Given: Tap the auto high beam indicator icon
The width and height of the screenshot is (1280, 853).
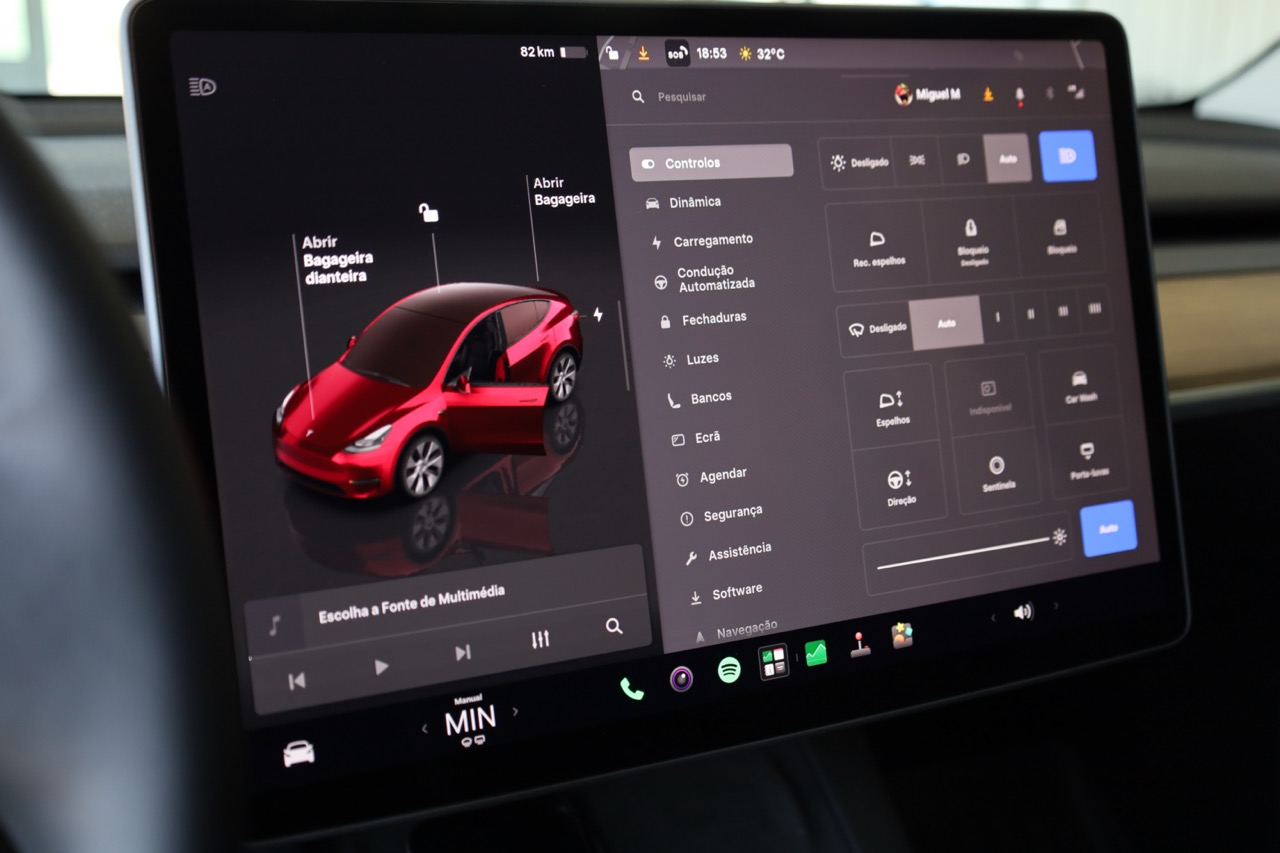Looking at the screenshot, I should pyautogui.click(x=202, y=87).
